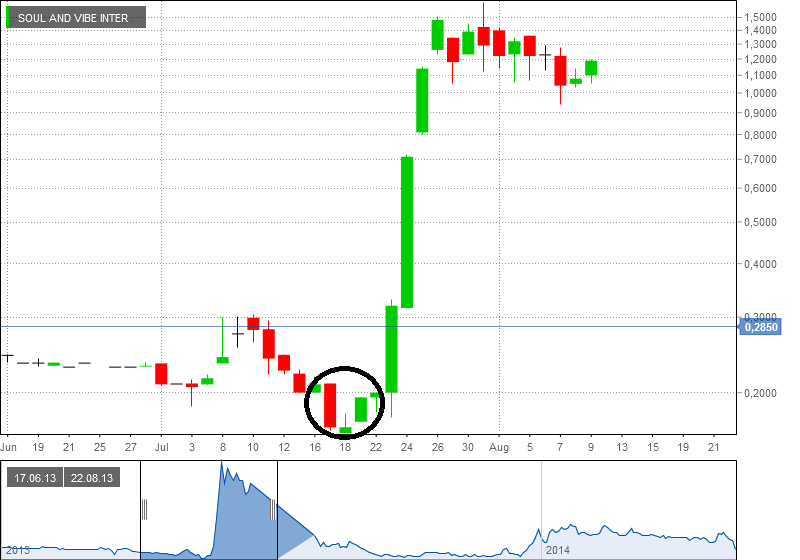This screenshot has width=800, height=560.
Task: Click the 0,7000 price axis label
Action: (760, 159)
